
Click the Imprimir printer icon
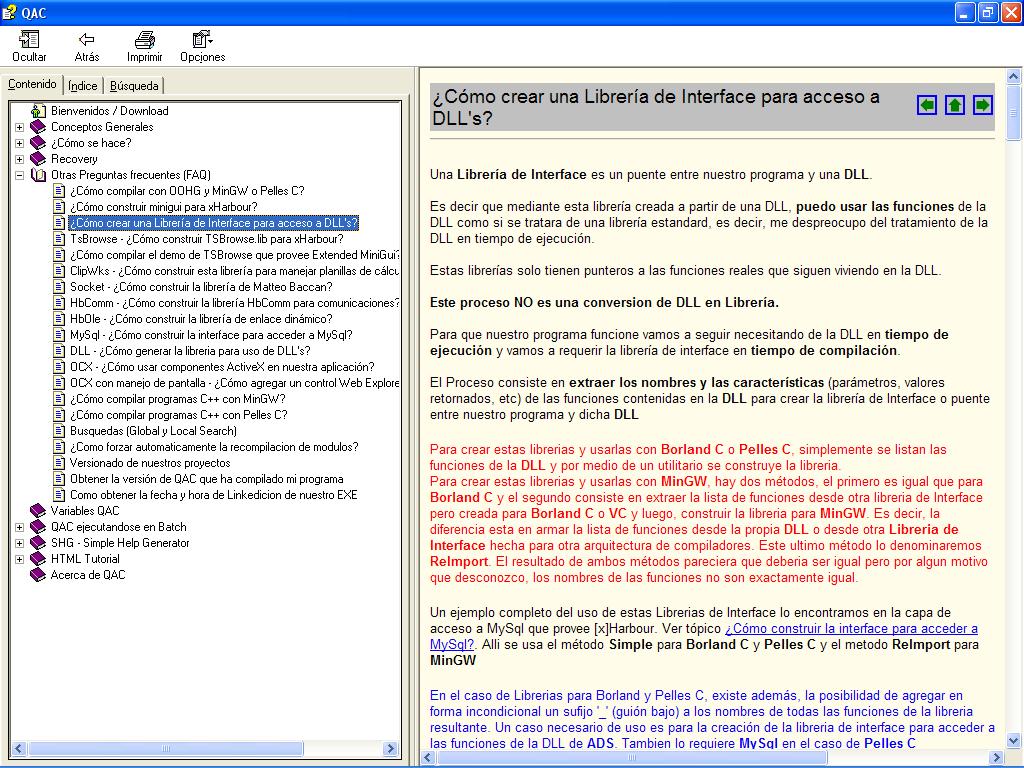click(x=144, y=40)
